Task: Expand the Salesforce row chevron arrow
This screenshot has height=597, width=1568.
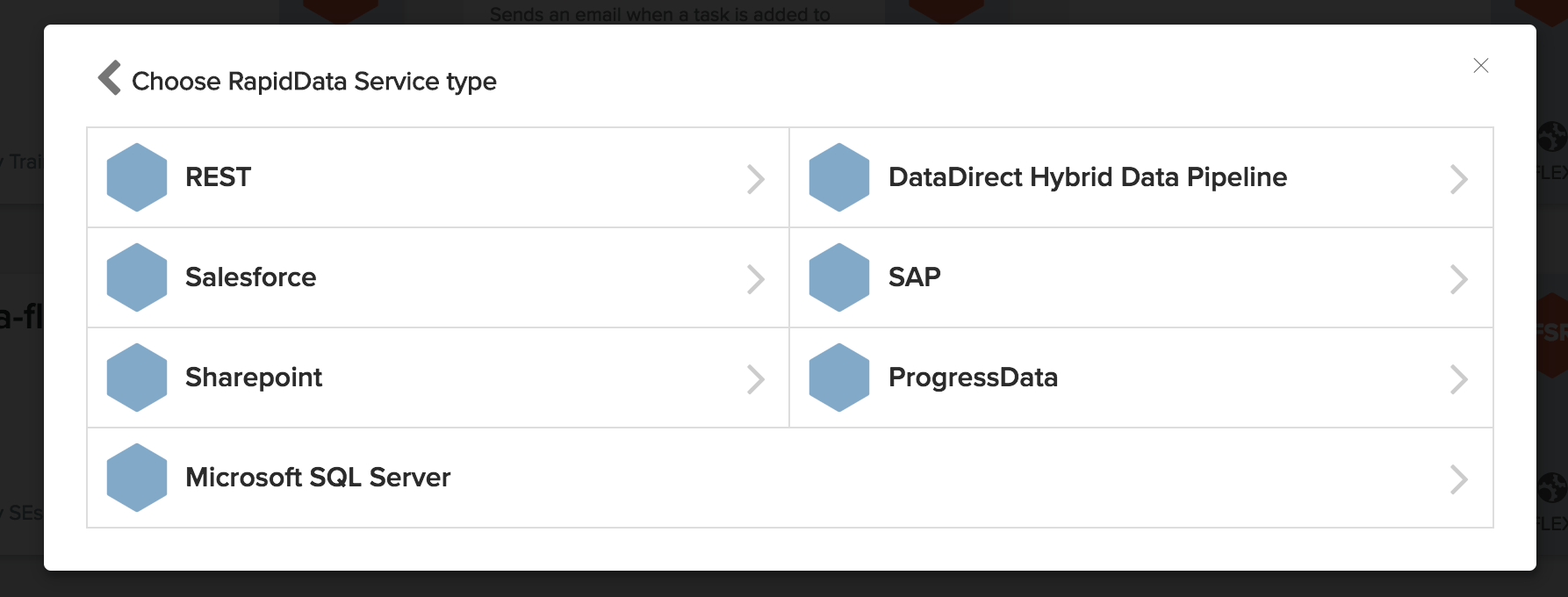Action: click(755, 279)
